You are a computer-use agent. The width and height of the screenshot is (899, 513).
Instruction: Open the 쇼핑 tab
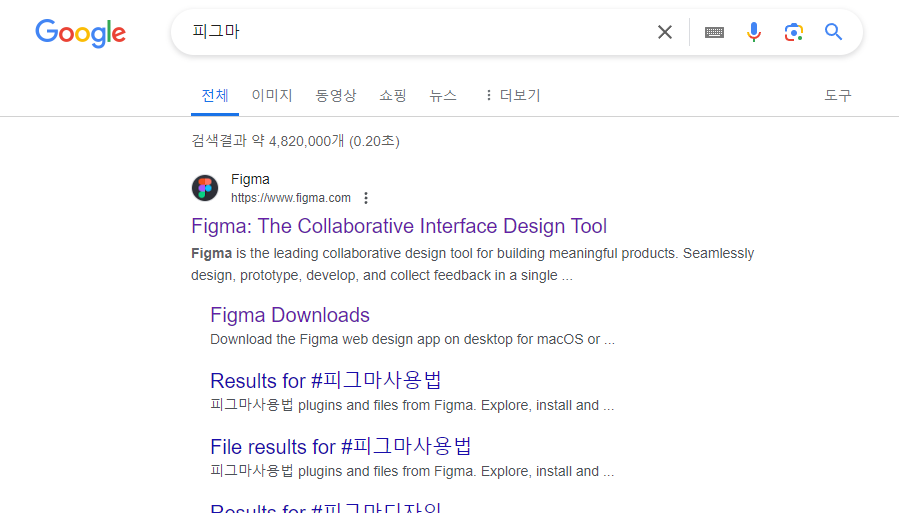pyautogui.click(x=393, y=95)
